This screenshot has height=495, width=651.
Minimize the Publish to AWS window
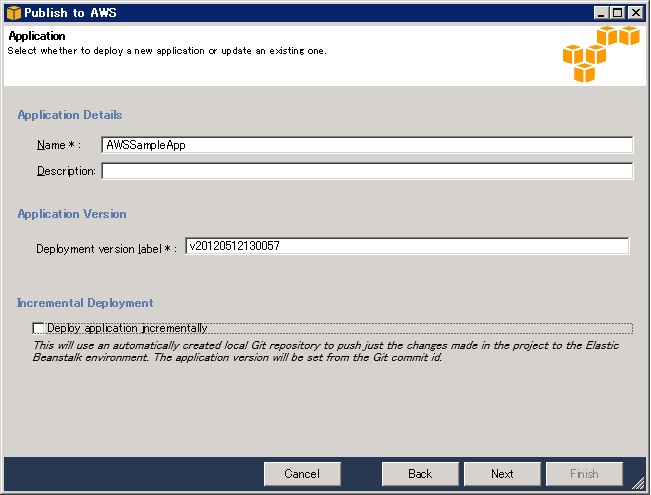pos(601,13)
